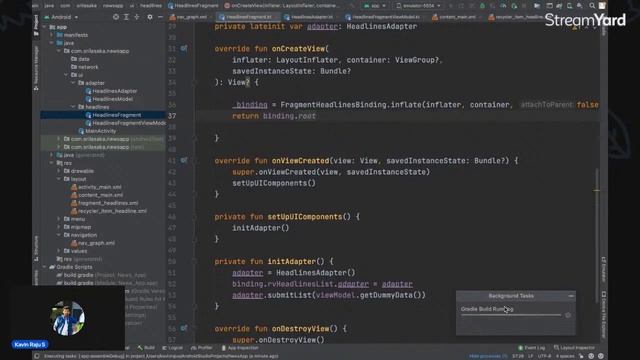This screenshot has width=640, height=360.
Task: Select HeadlinesFragment in project tree
Action: [x=113, y=115]
